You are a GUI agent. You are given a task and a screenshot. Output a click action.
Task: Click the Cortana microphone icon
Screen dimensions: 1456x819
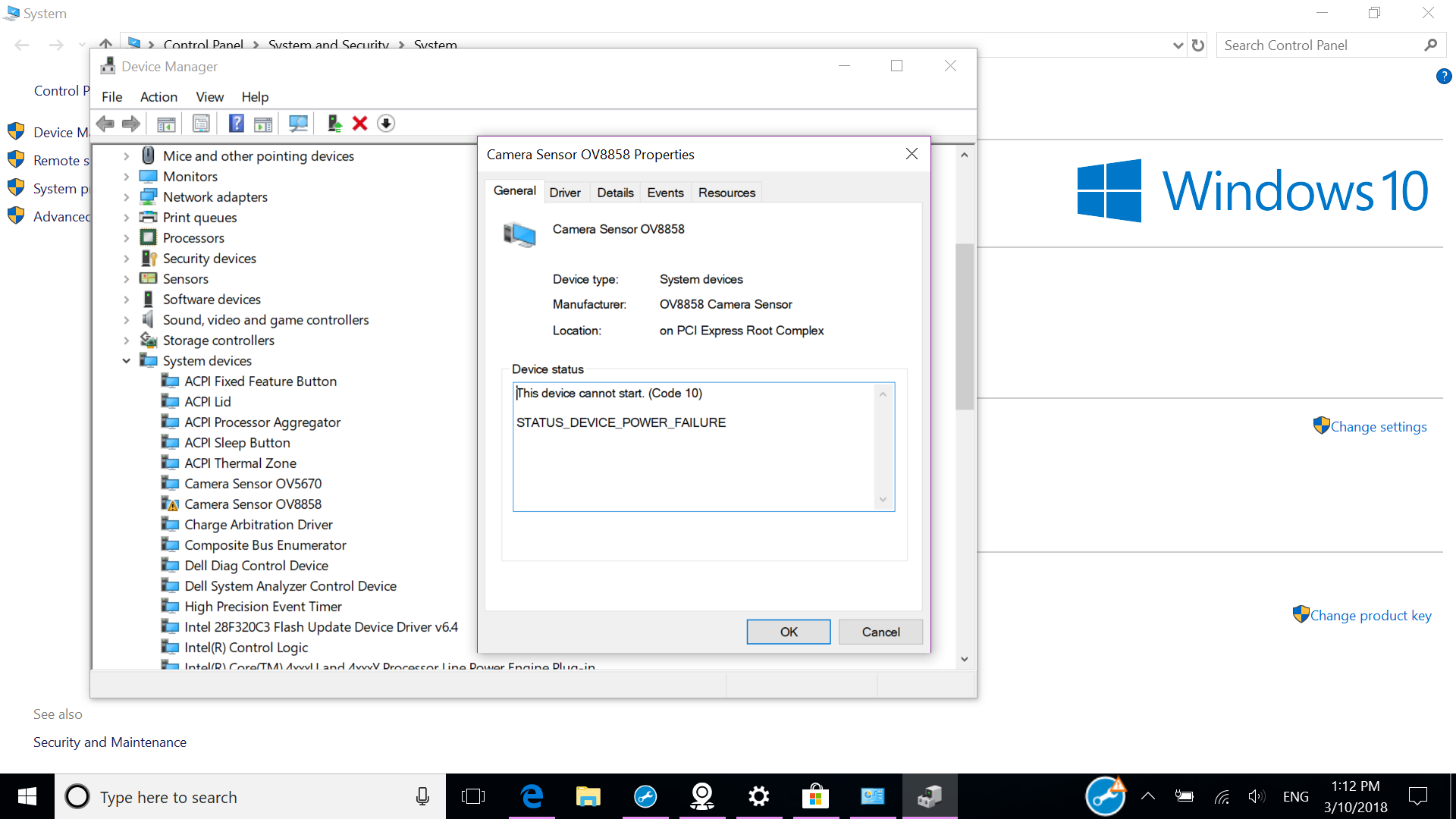coord(422,796)
